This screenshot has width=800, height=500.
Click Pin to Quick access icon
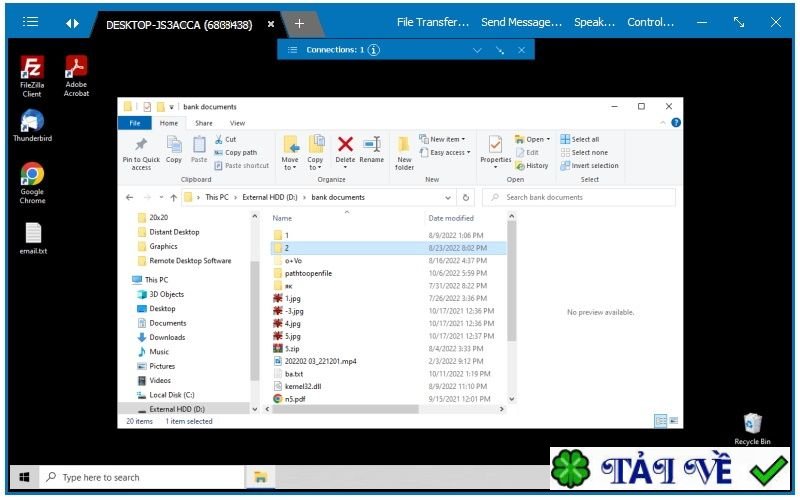click(141, 153)
